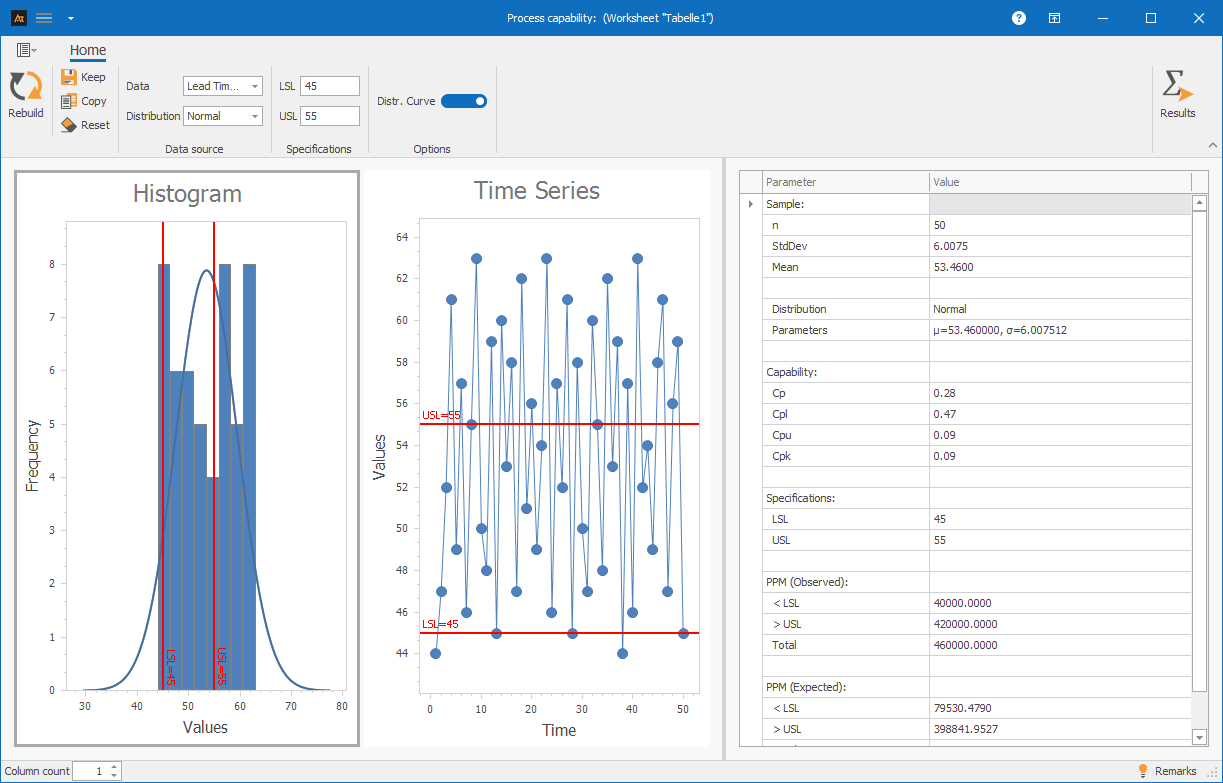The width and height of the screenshot is (1223, 783).
Task: Toggle the Distr. Curve switch off
Action: click(x=464, y=101)
